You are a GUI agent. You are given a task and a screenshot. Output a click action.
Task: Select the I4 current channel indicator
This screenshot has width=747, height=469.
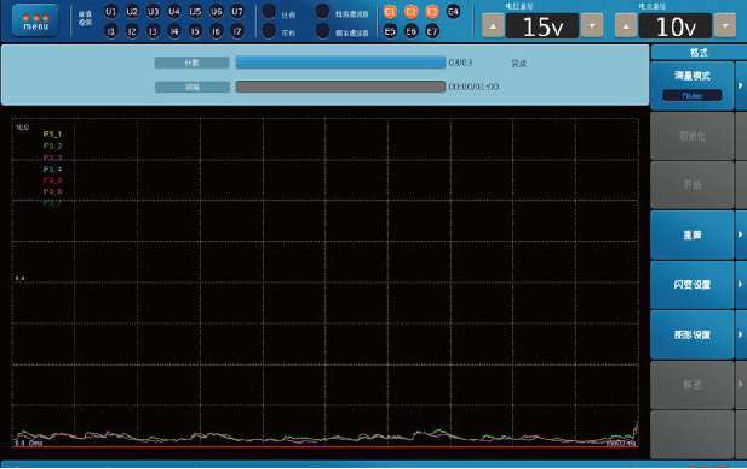tap(174, 32)
